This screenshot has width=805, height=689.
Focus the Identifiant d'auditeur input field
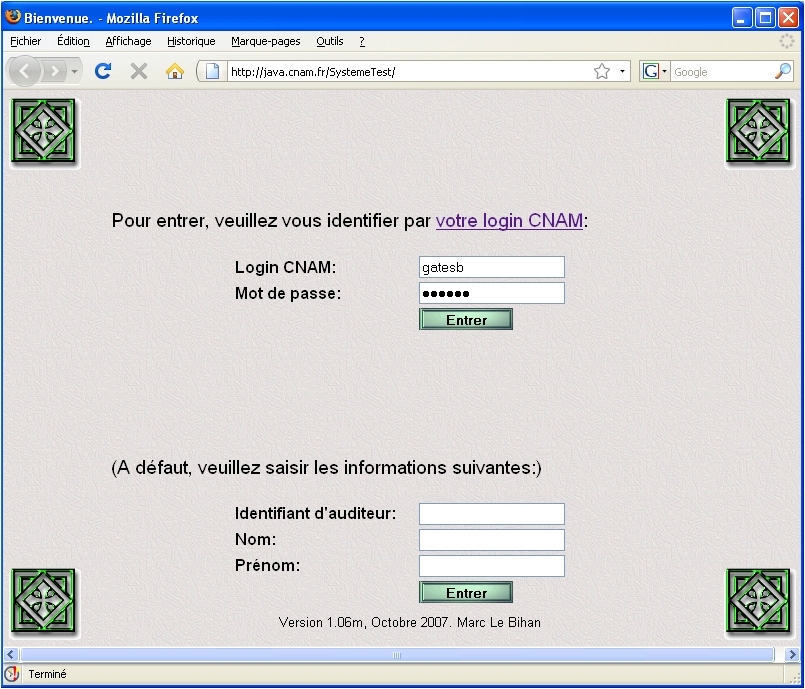(x=491, y=514)
